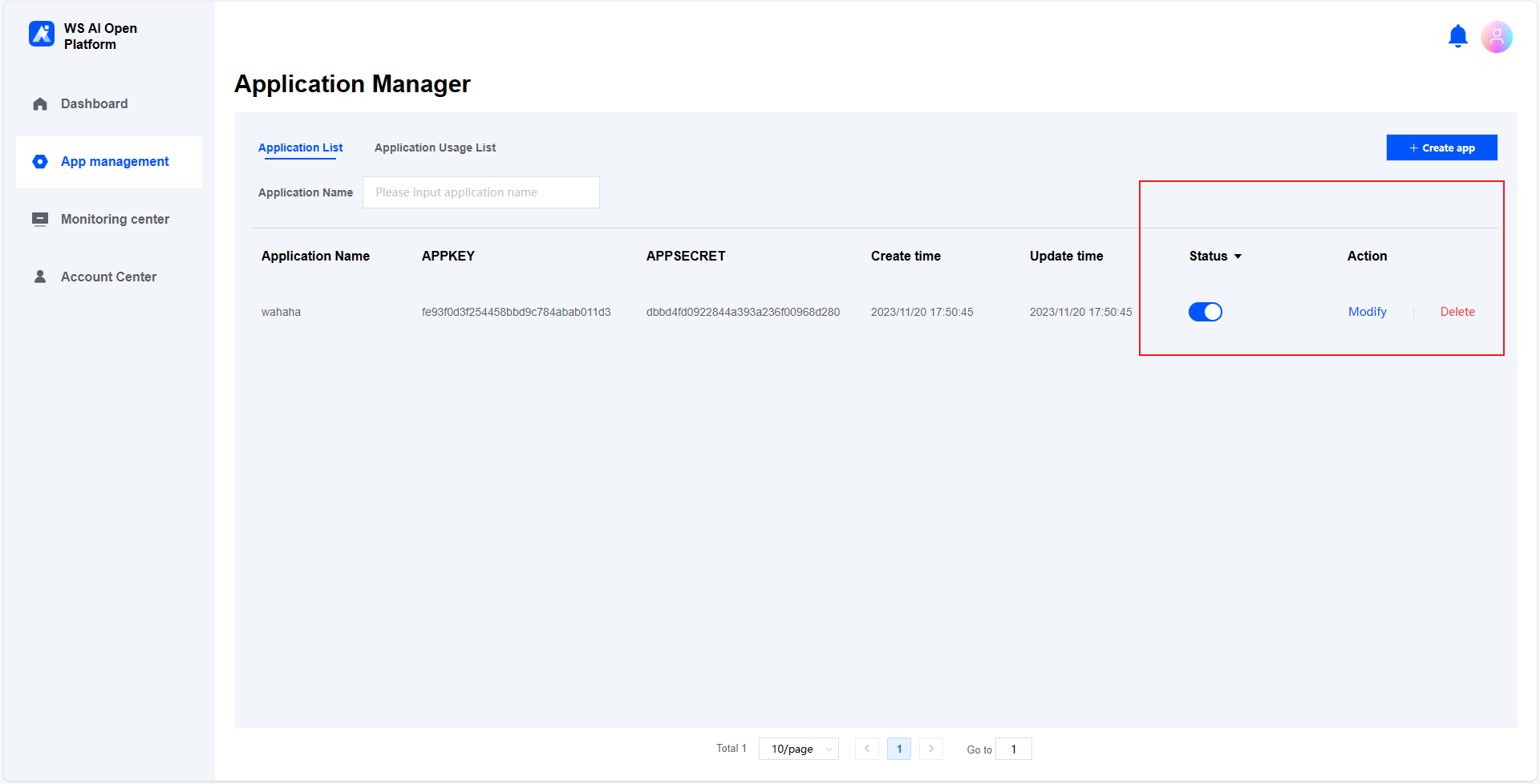Click the Create time column header
The width and height of the screenshot is (1540, 784).
(x=906, y=256)
